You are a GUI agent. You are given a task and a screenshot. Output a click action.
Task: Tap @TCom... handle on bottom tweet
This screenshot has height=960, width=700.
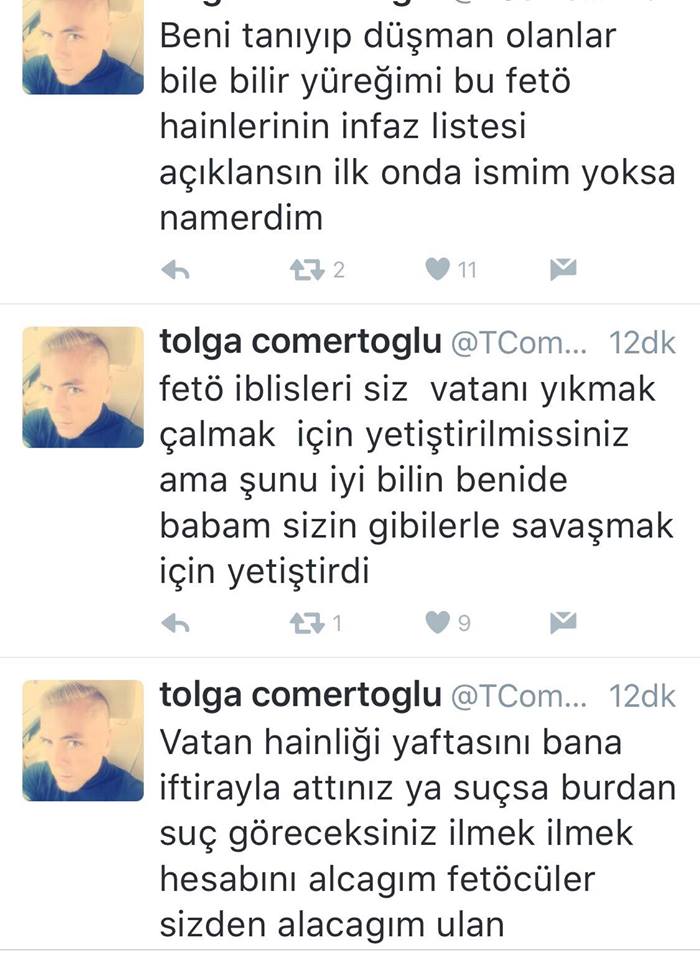click(x=519, y=697)
